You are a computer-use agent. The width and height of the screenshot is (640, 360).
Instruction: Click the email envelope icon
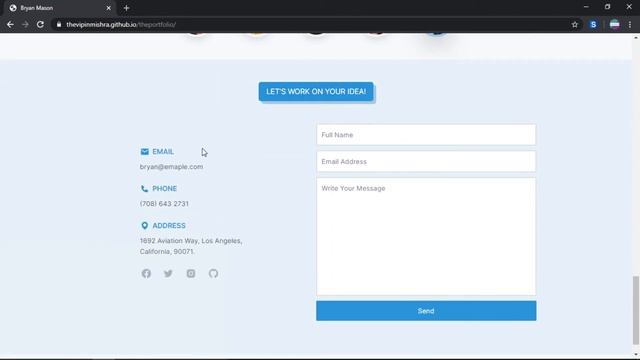point(144,152)
